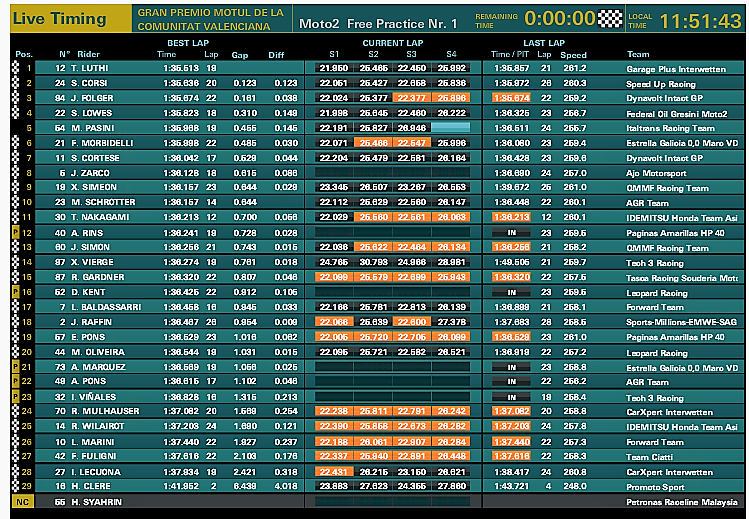The width and height of the screenshot is (749, 519).
Task: Click the Gran Premio Motul event title
Action: point(211,20)
